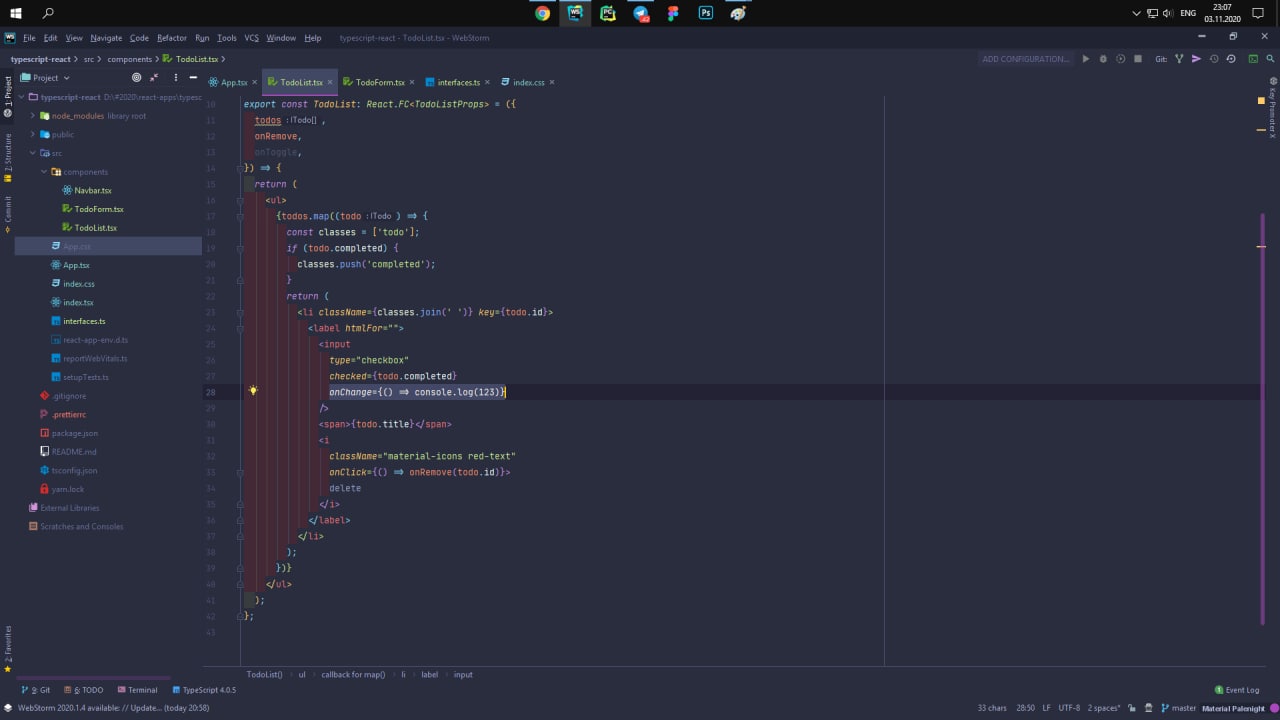Expand the public folder in the tree

pos(33,134)
